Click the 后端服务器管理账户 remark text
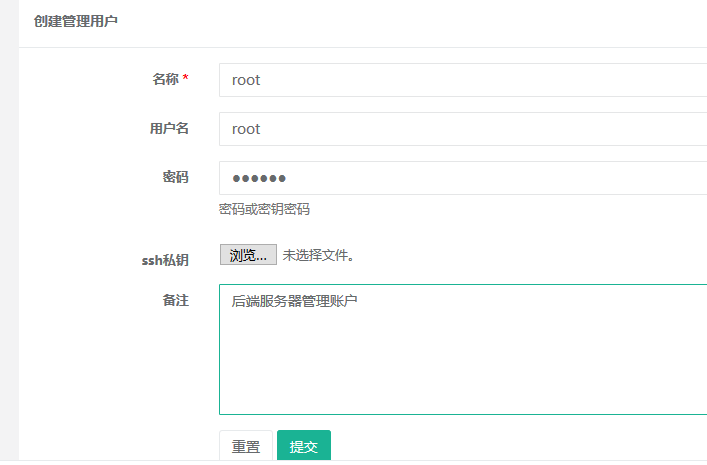This screenshot has width=707, height=465. (294, 300)
